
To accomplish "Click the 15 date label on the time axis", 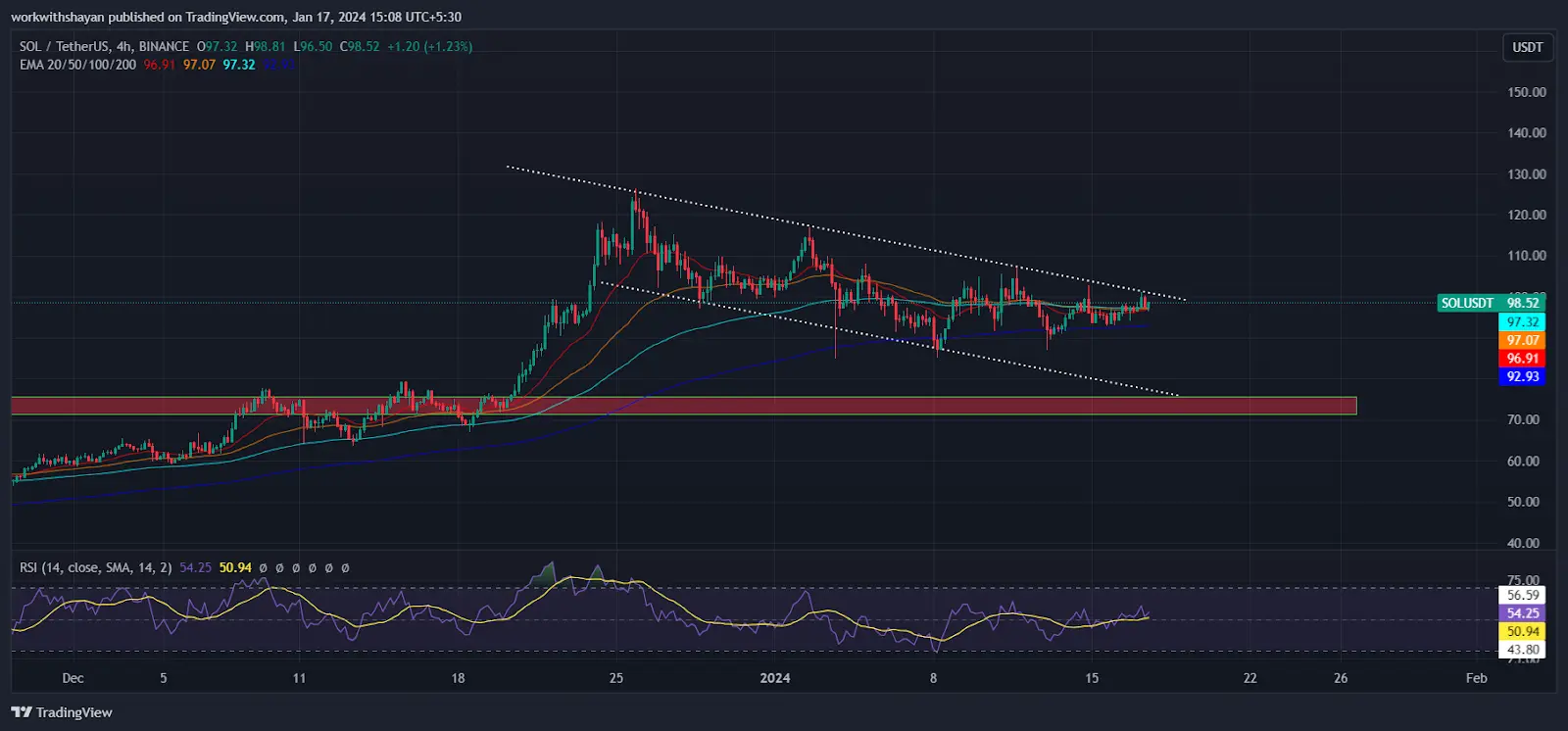I will pos(1092,678).
